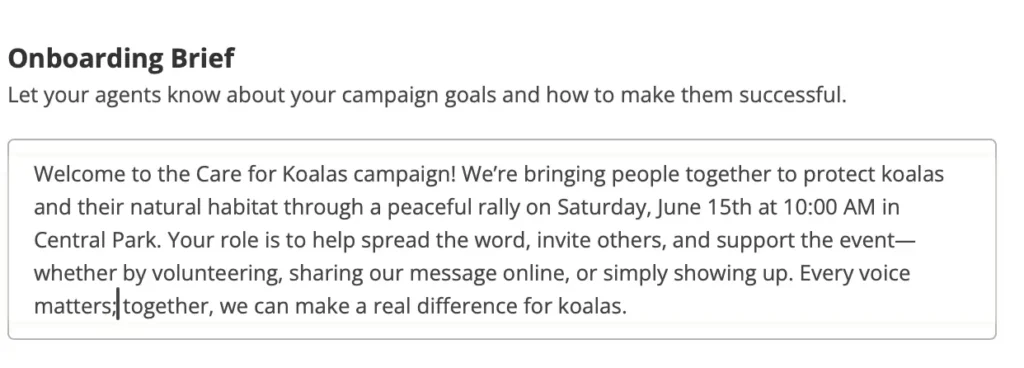Click the phrase Every voice
Image resolution: width=1024 pixels, height=368 pixels.
pos(855,273)
